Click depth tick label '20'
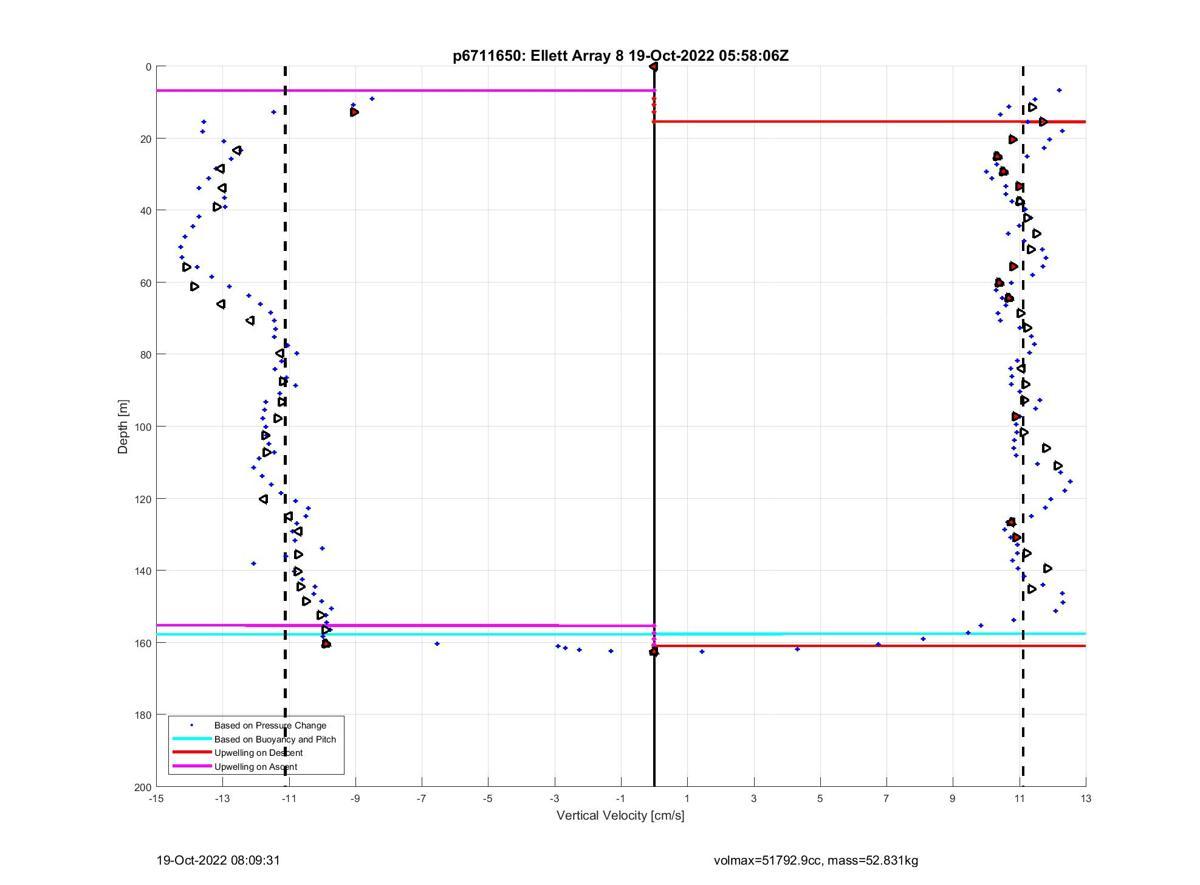The height and width of the screenshot is (885, 1200). point(145,139)
